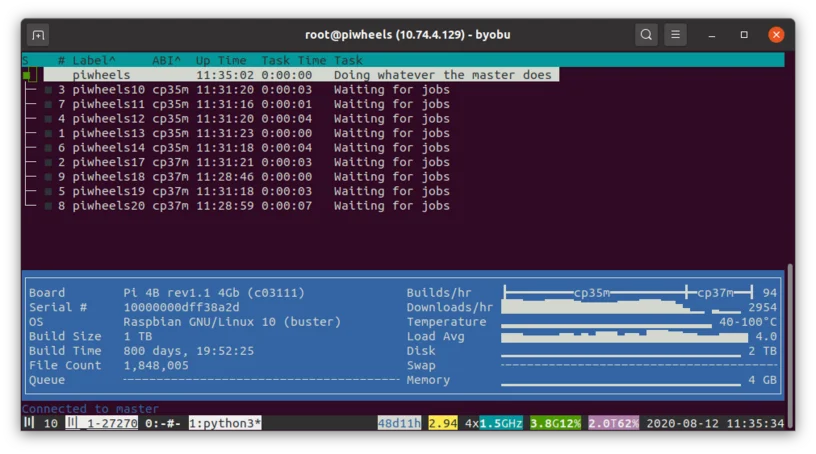Select the piwheels13 slave row
Viewport: 816px width, 454px height.
pos(248,133)
